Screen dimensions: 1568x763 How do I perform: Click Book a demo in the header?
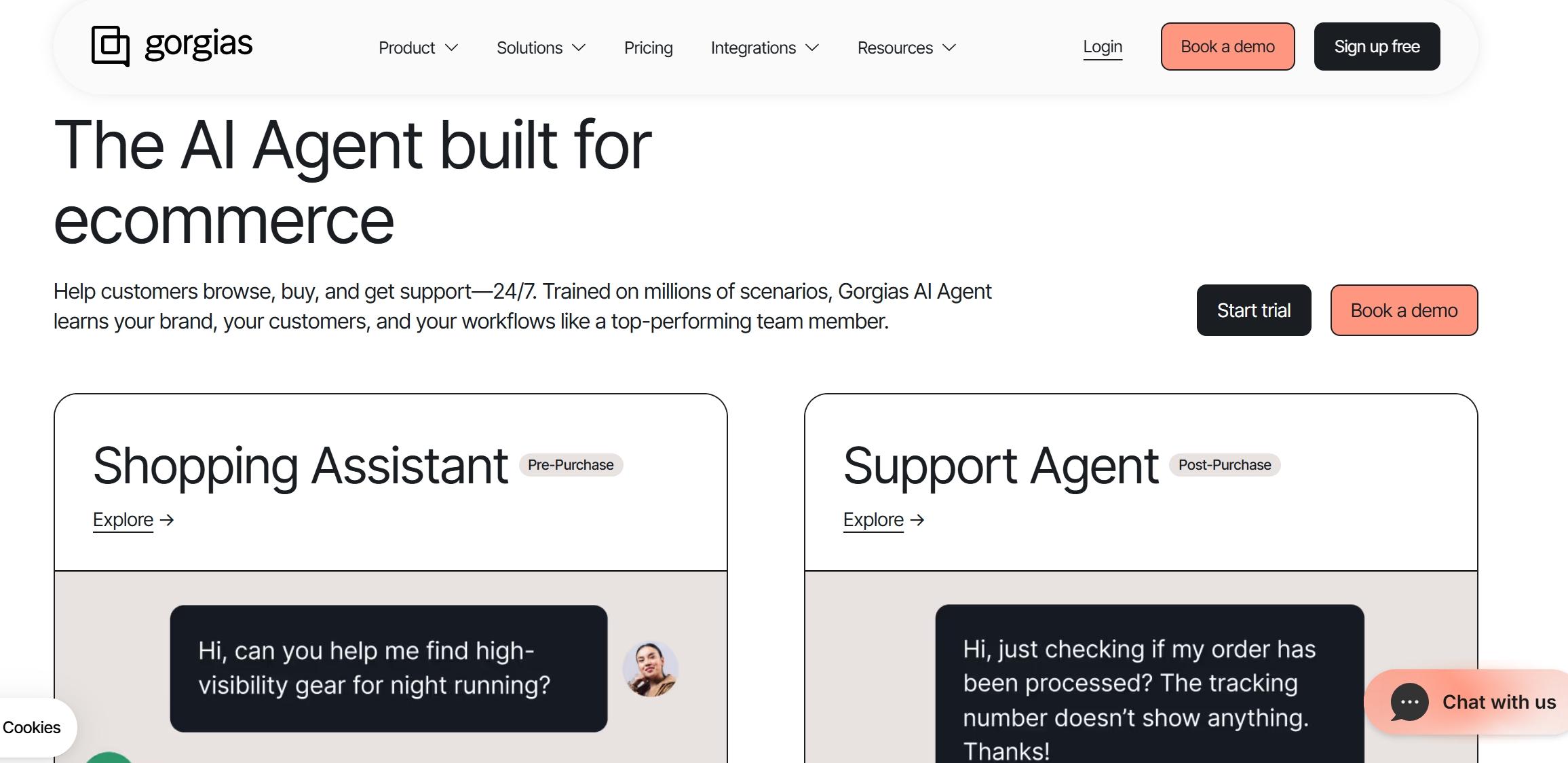[x=1227, y=46]
